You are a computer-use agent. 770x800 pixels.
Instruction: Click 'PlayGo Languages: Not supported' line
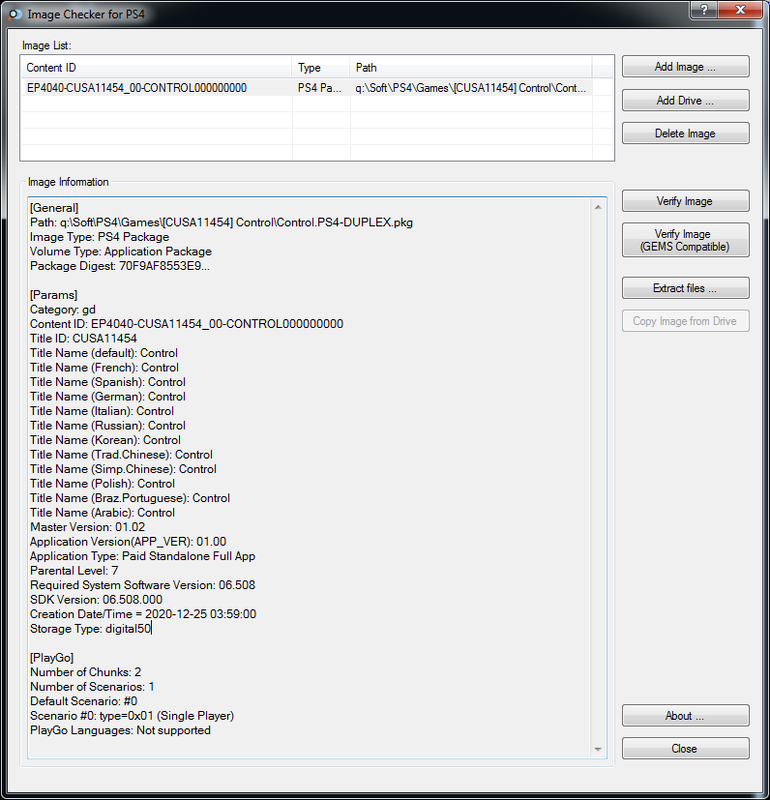(120, 730)
